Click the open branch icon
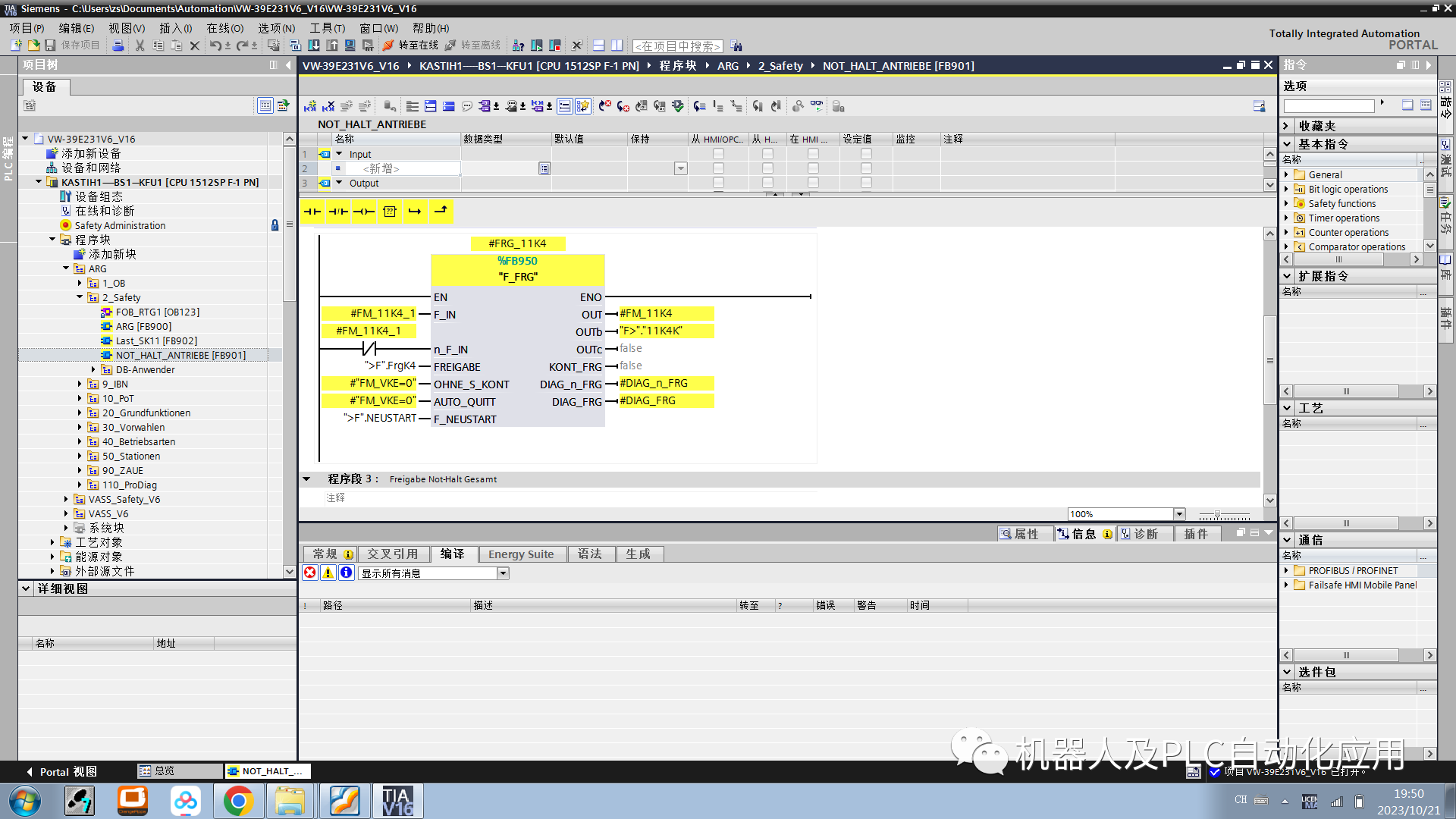The width and height of the screenshot is (1456, 819). (415, 212)
